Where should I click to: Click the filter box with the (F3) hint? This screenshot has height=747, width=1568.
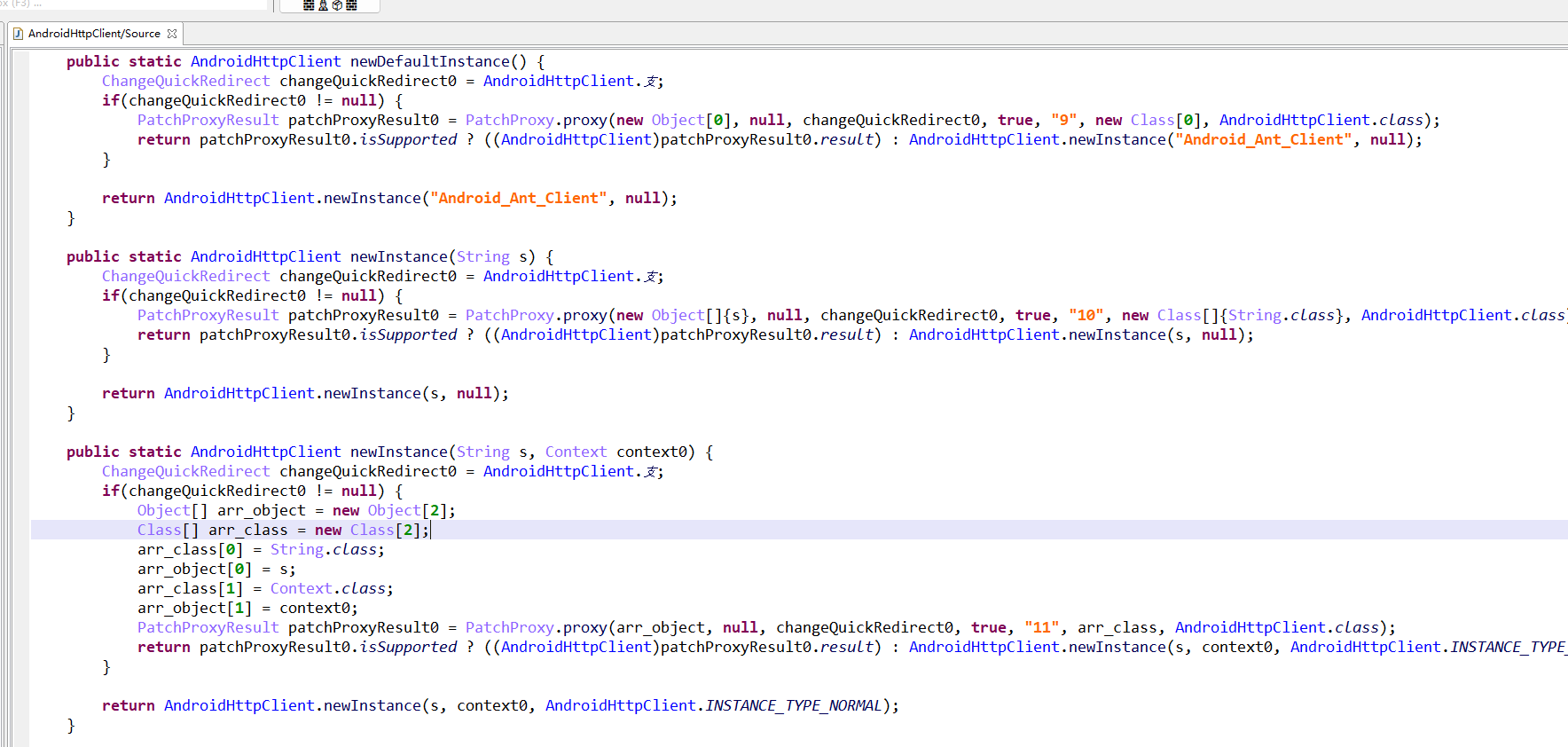tap(133, 4)
